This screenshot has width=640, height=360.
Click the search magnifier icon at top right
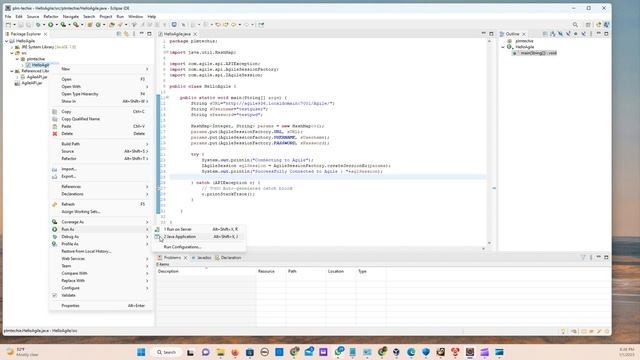pyautogui.click(x=575, y=25)
